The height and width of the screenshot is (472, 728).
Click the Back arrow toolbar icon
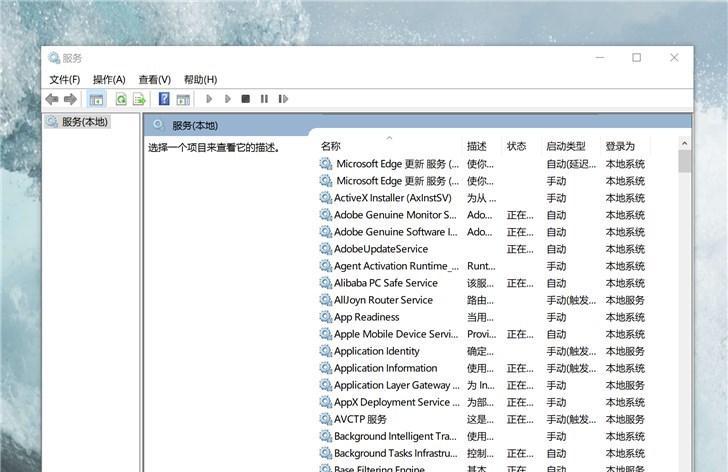(x=52, y=99)
